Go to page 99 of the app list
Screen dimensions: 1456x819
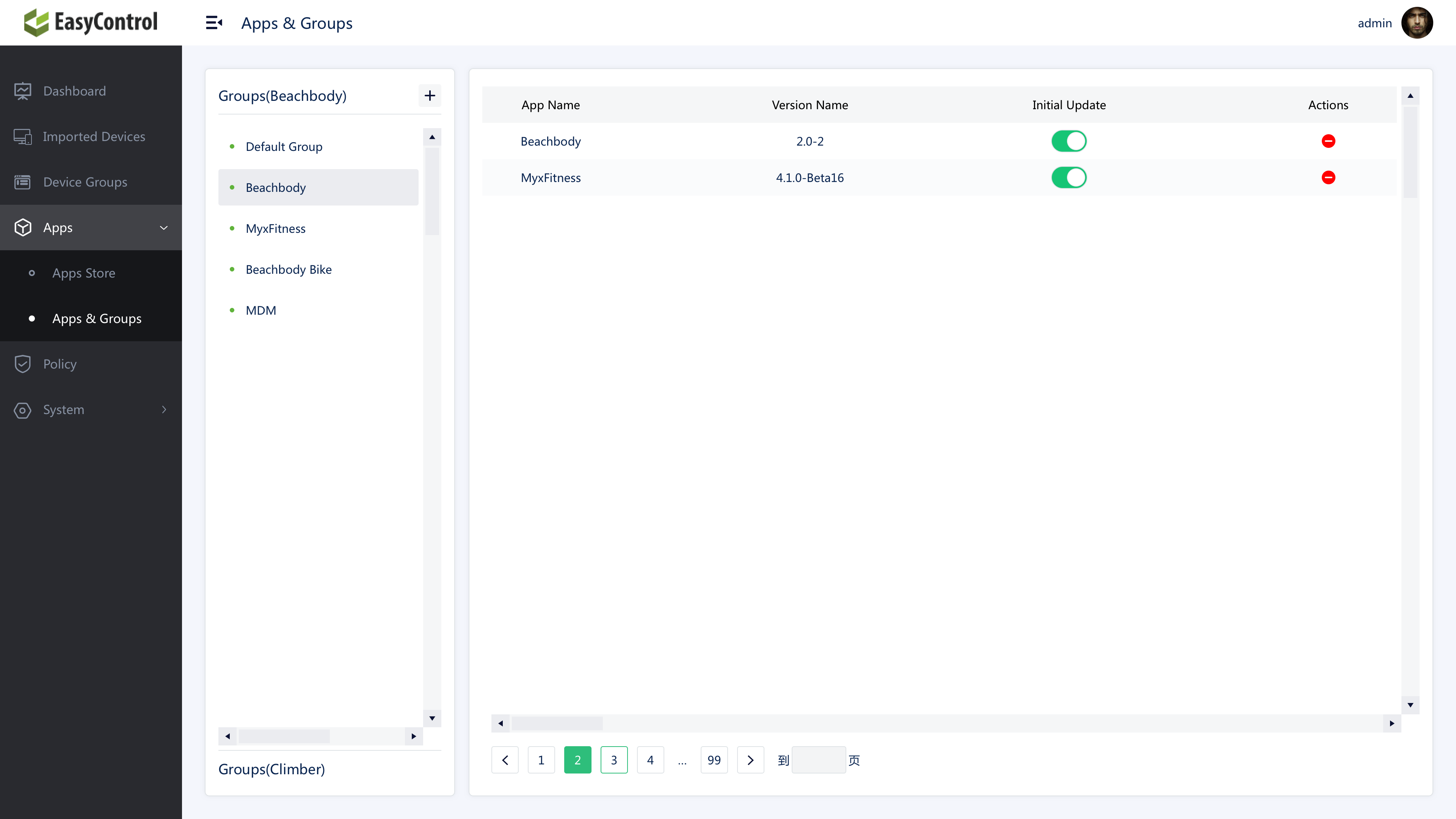pos(714,759)
